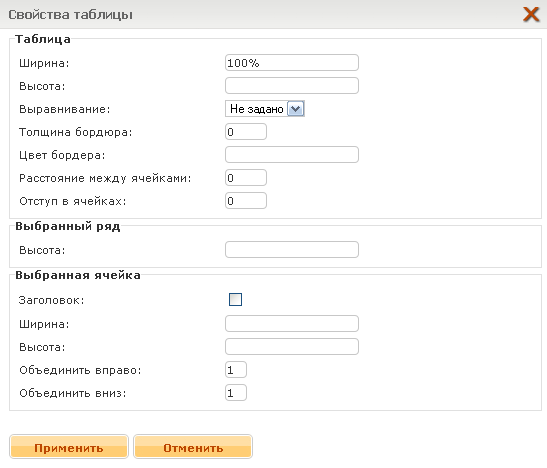Click the Толщина бордюра field
547x468 pixels.
point(246,132)
